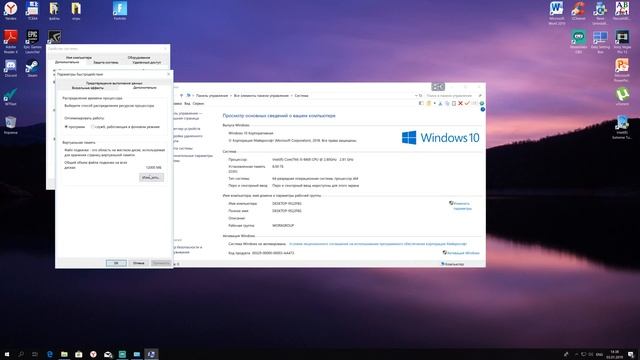Open the Microsoft PowerPoint desktop shortcut
This screenshot has width=640, height=360.
pos(622,70)
